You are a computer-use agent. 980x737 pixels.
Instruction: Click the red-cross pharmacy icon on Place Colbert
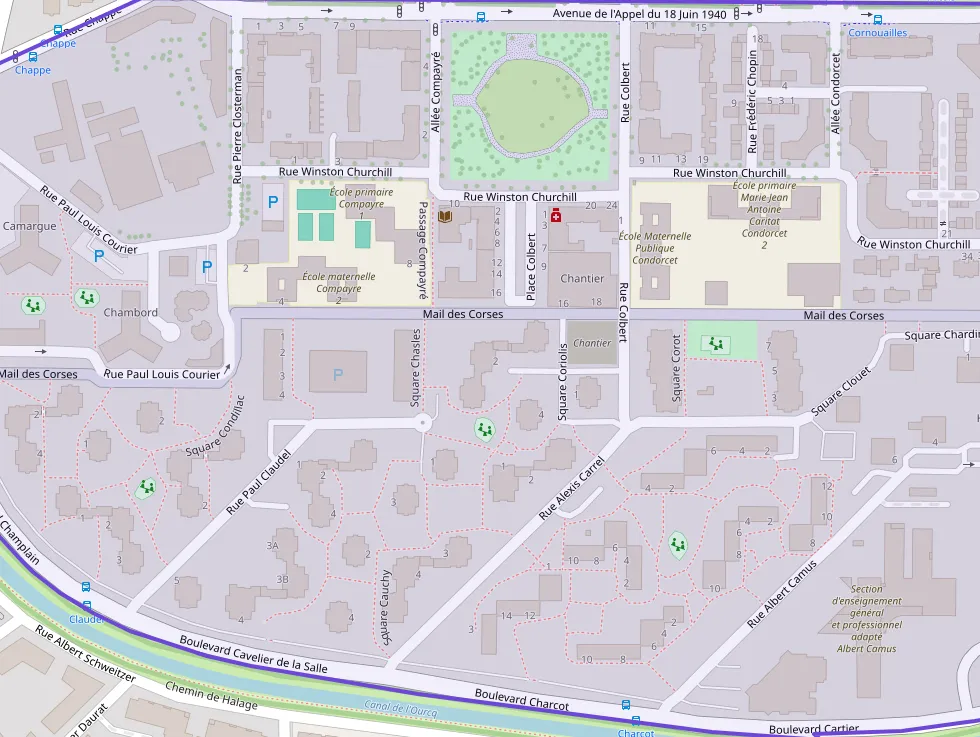(x=556, y=215)
